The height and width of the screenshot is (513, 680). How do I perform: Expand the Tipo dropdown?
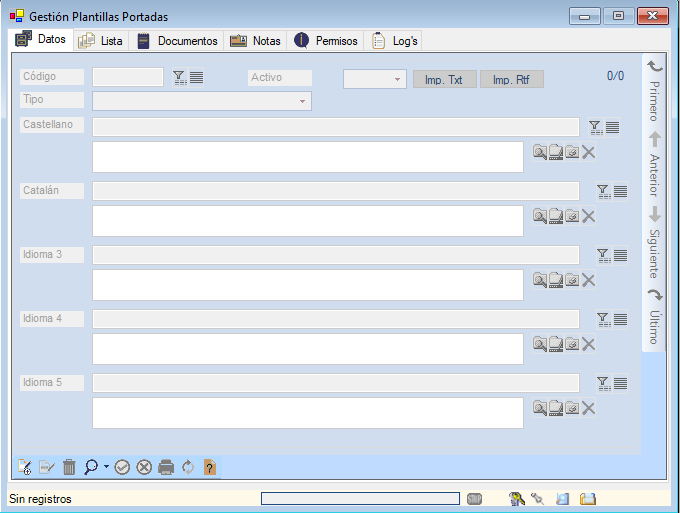[302, 101]
